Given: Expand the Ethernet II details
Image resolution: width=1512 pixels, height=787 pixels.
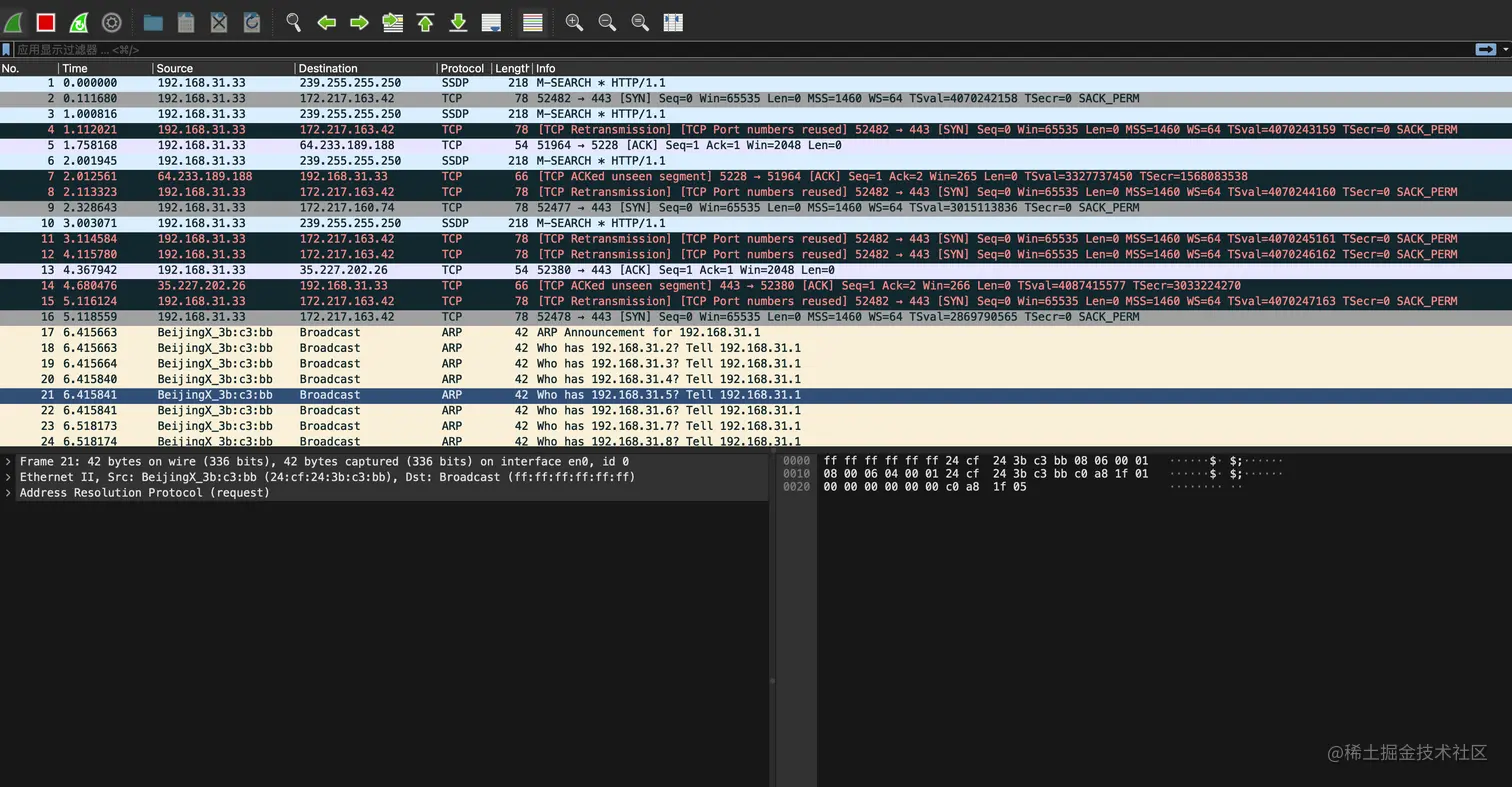Looking at the screenshot, I should pyautogui.click(x=8, y=477).
